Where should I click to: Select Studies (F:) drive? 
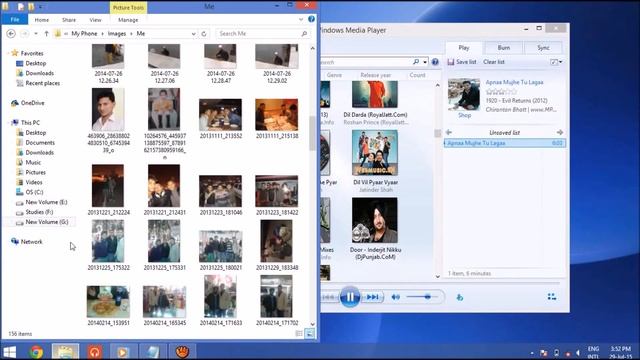pyautogui.click(x=39, y=212)
